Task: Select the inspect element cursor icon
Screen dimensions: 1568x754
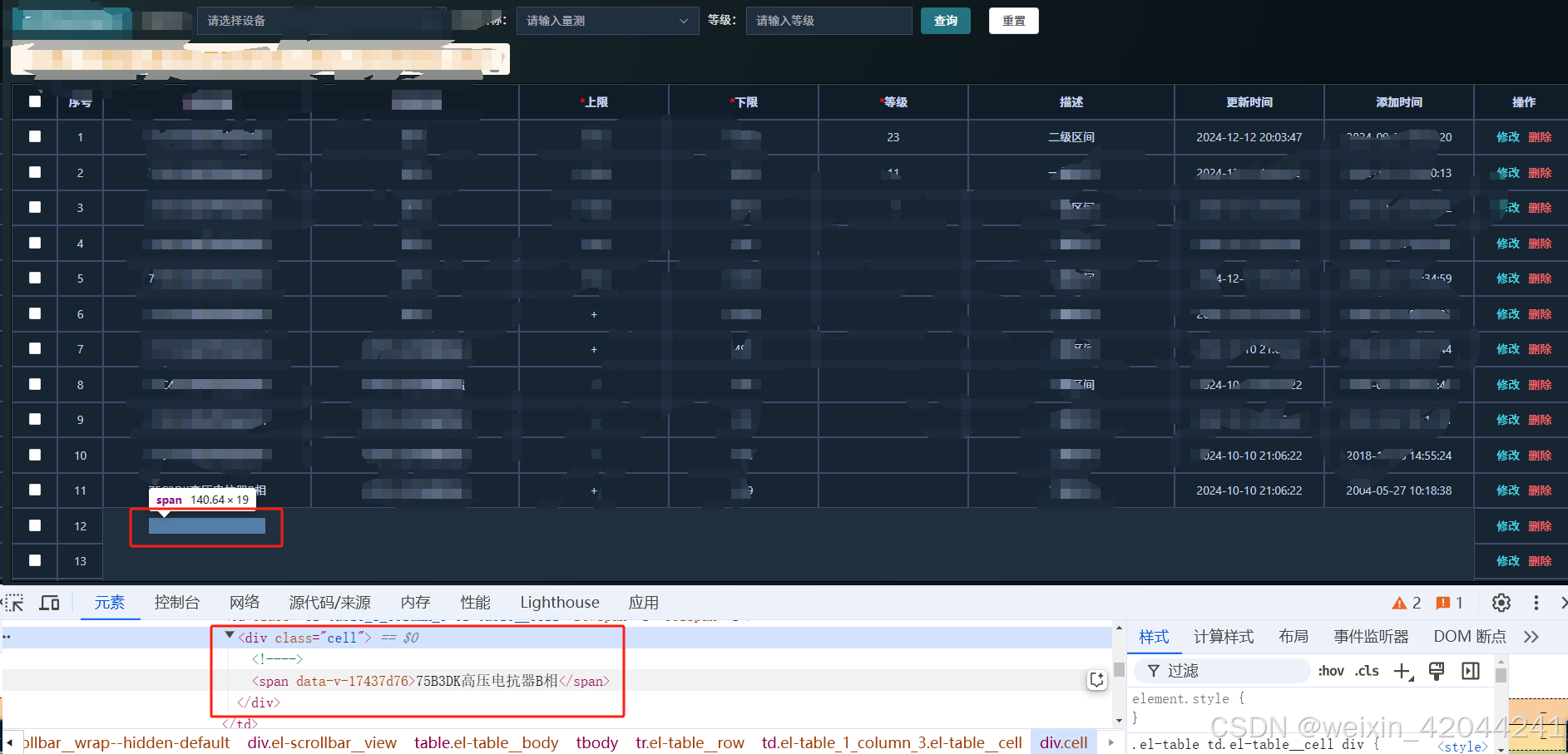Action: coord(13,602)
